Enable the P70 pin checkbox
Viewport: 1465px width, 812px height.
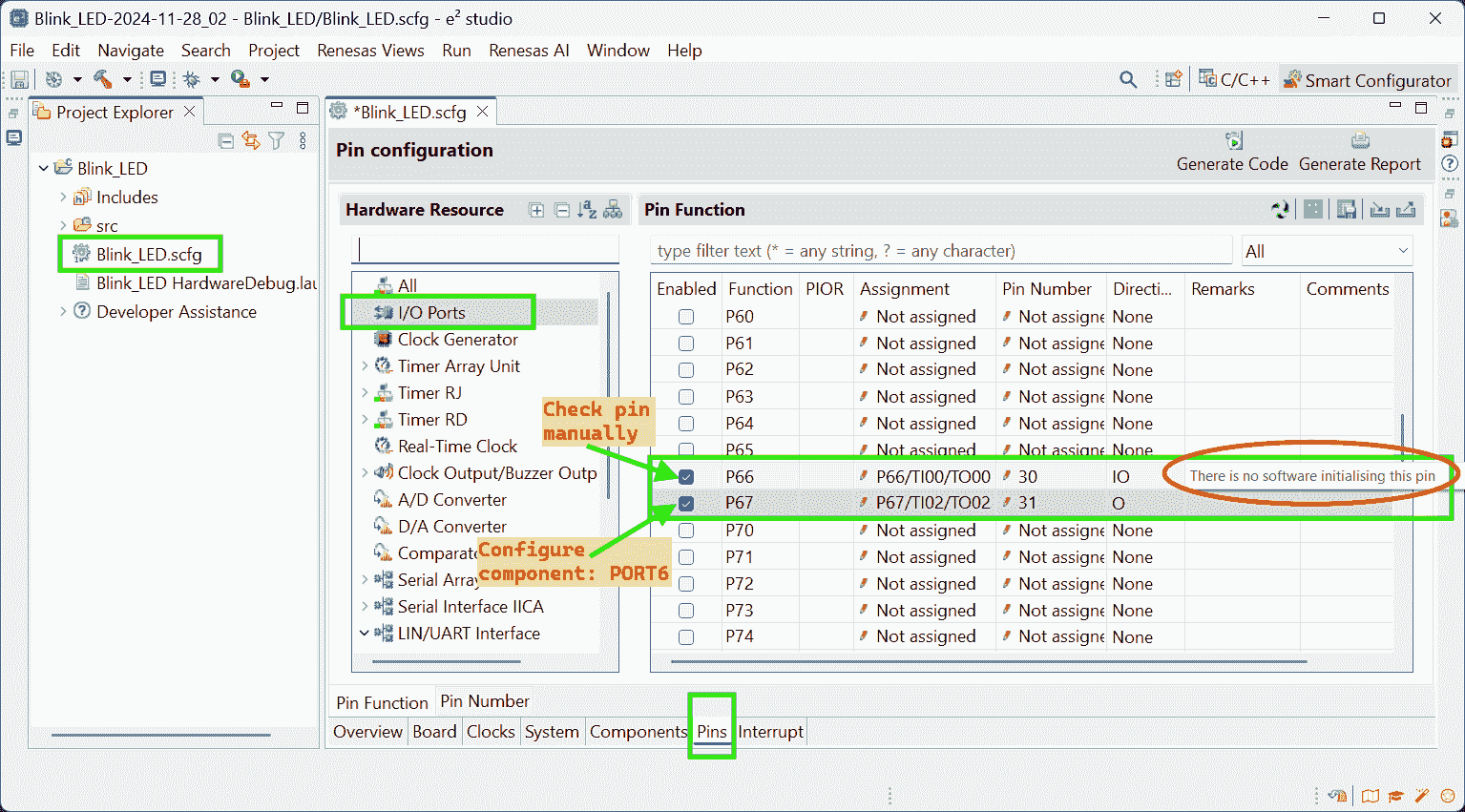(686, 531)
